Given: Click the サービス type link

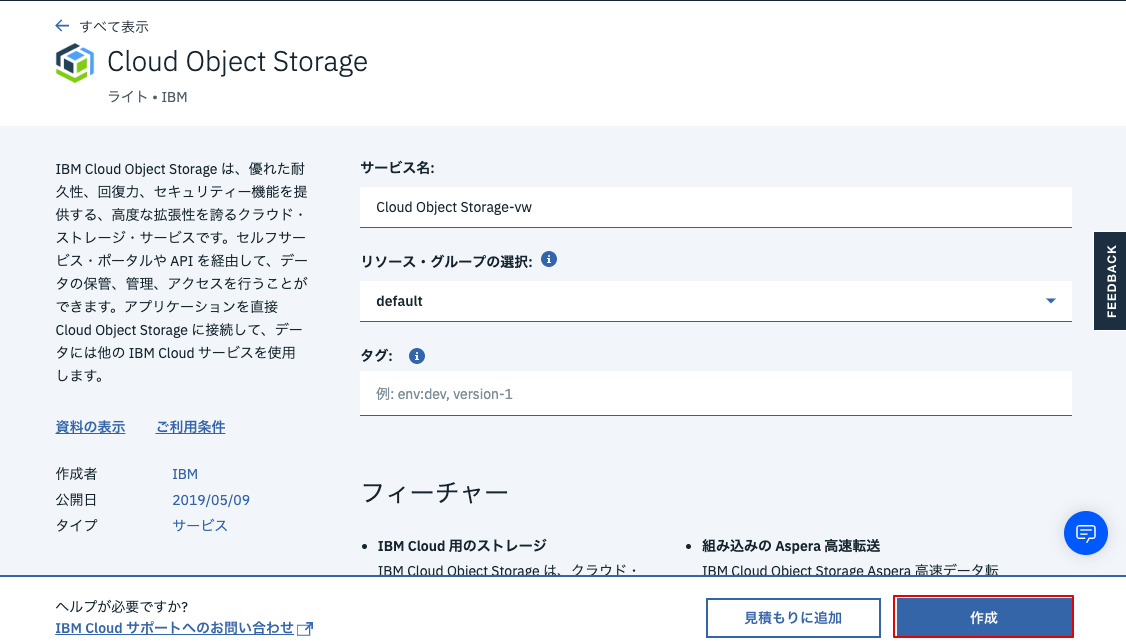Looking at the screenshot, I should (200, 525).
